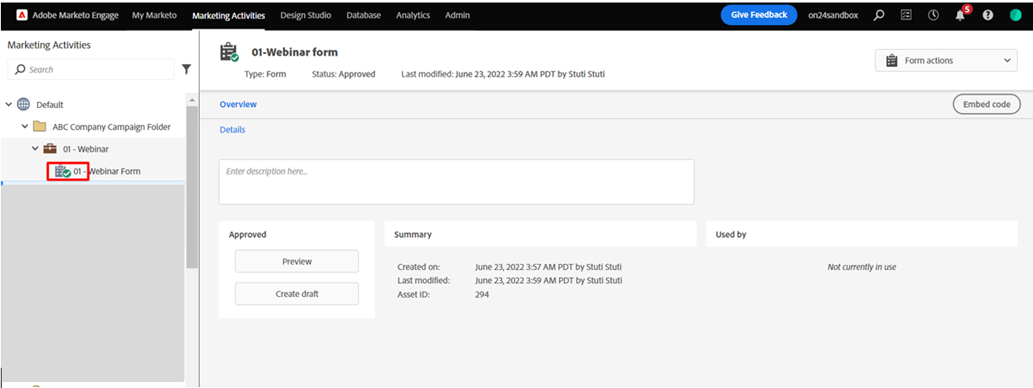Viewport: 1033px width, 388px height.
Task: Click the 01 - Webinar program briefcase icon
Action: [50, 149]
